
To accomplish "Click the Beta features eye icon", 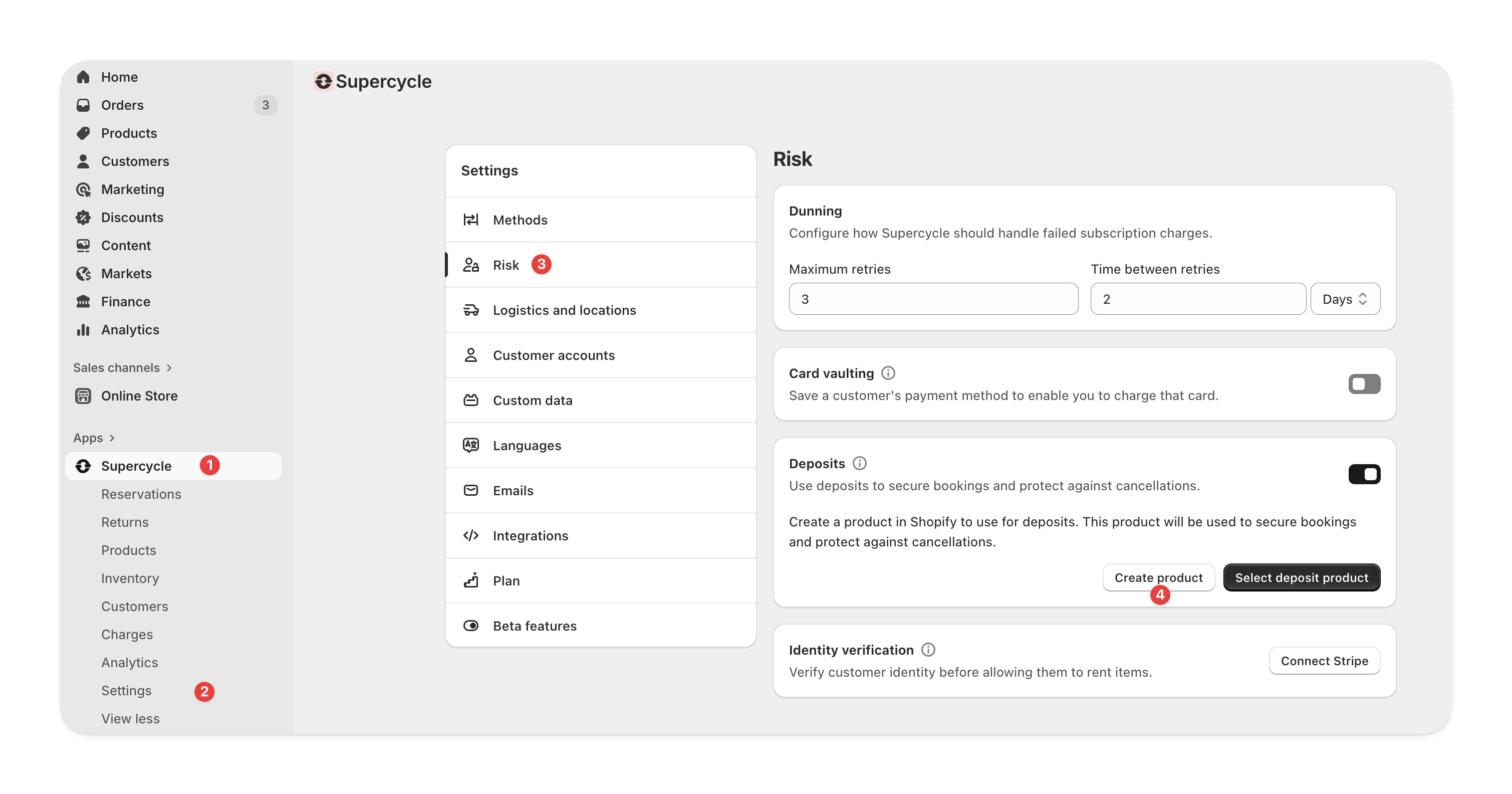I will (471, 626).
